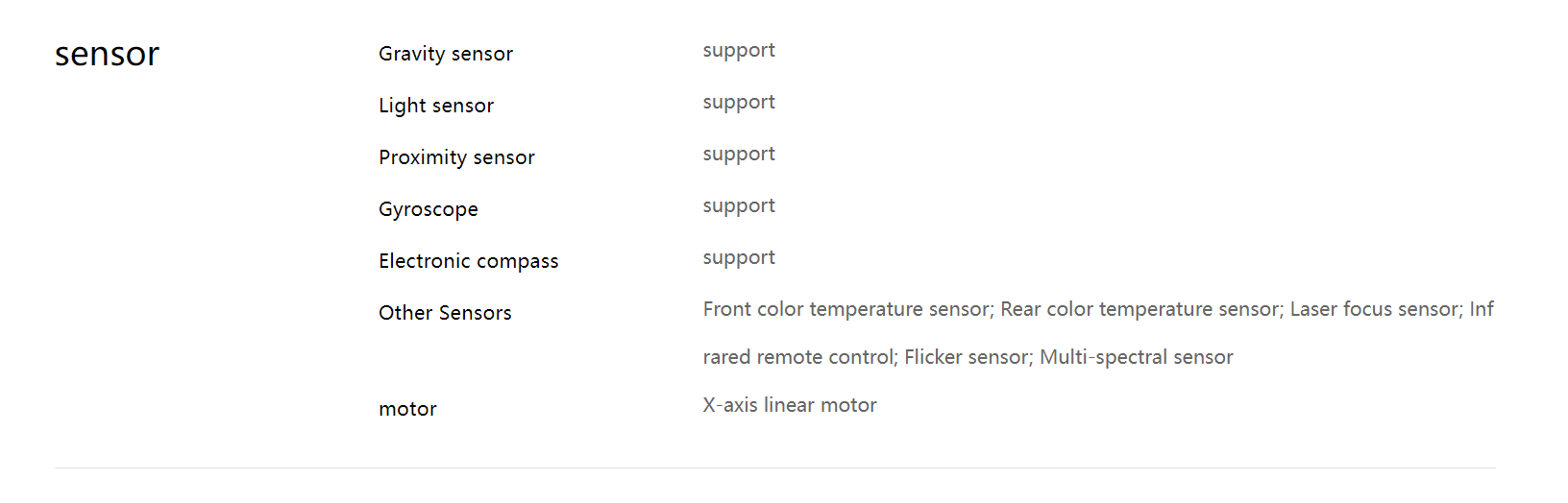Click the 'Light sensor' label

436,106
